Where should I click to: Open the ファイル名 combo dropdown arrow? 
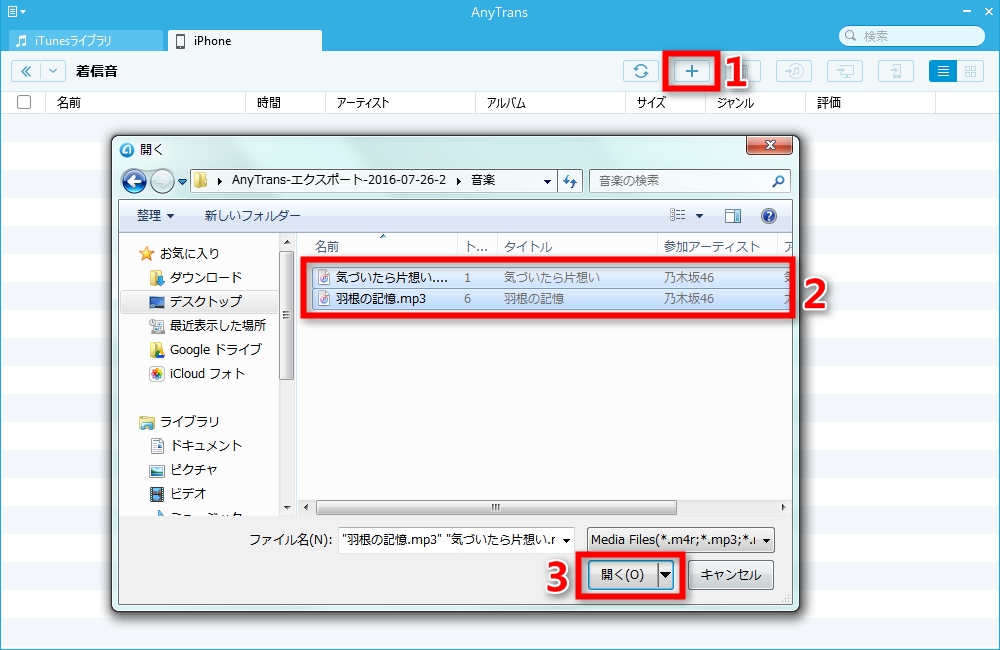click(566, 540)
